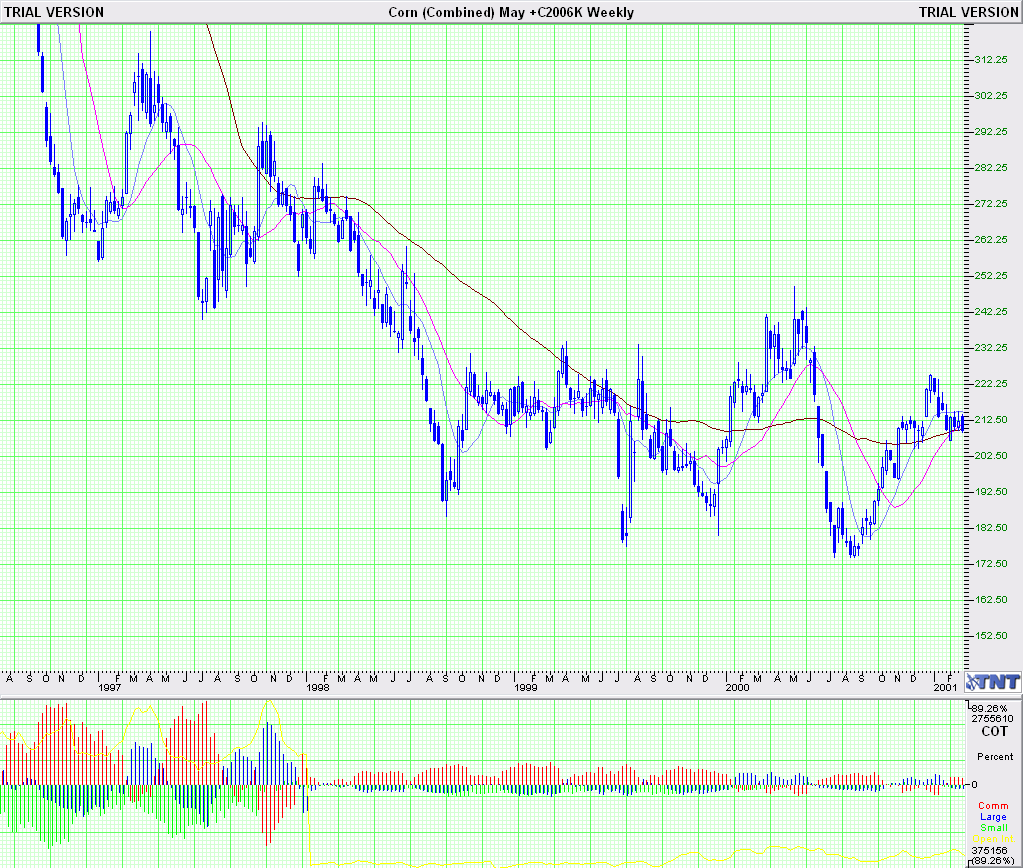
Task: Click the 182.50 price axis label
Action: click(991, 527)
